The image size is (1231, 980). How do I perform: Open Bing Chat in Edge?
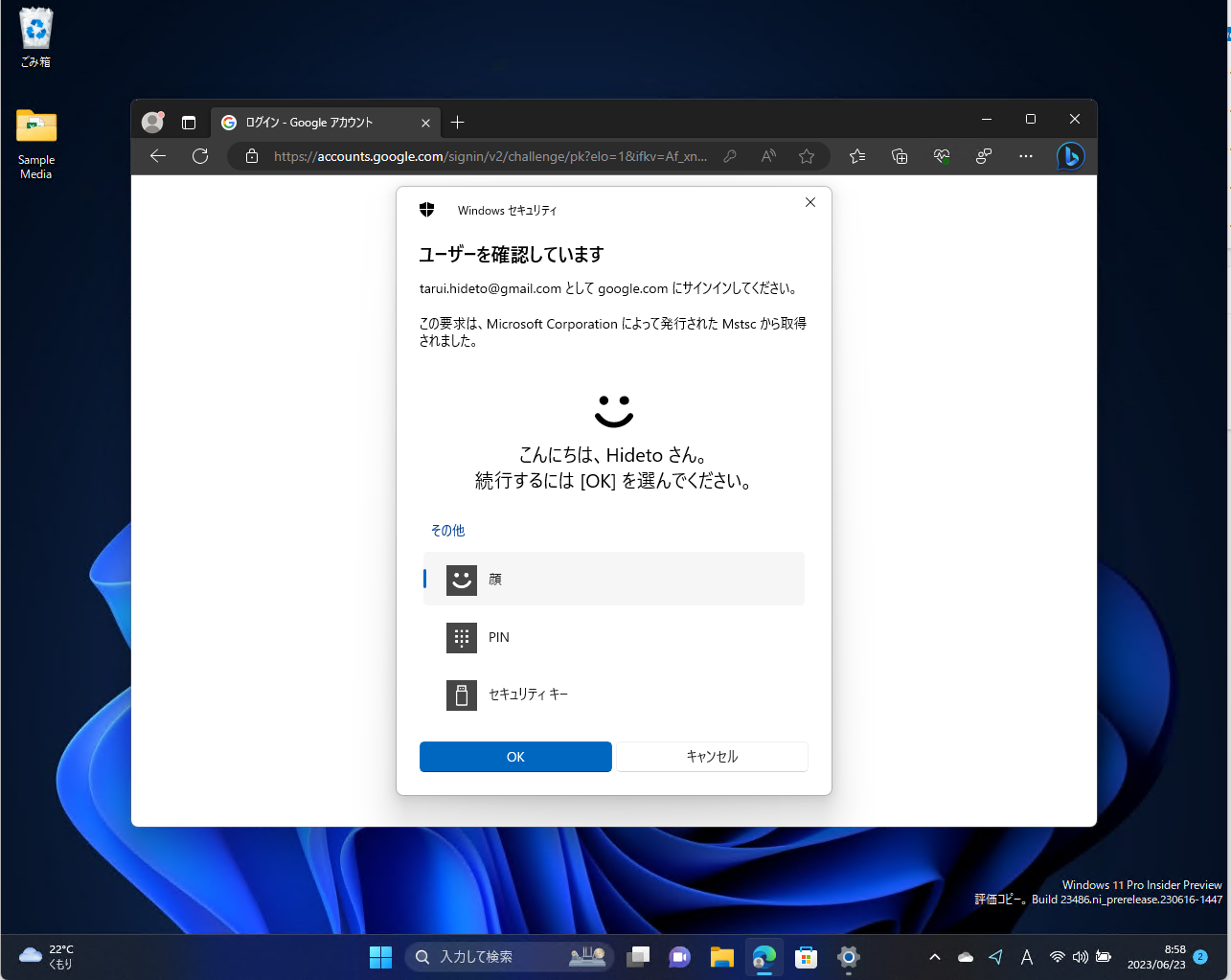(x=1070, y=156)
